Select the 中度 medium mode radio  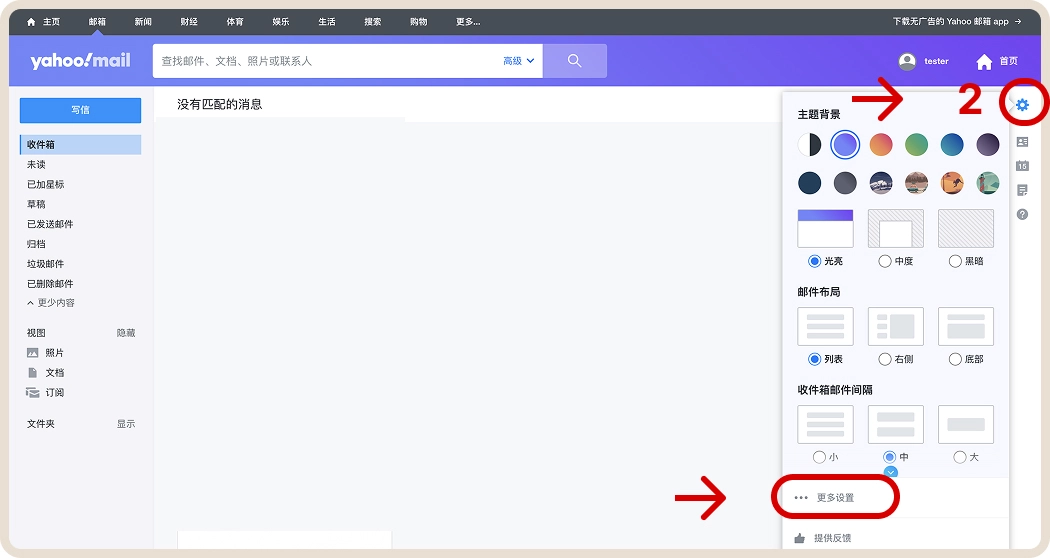point(885,261)
